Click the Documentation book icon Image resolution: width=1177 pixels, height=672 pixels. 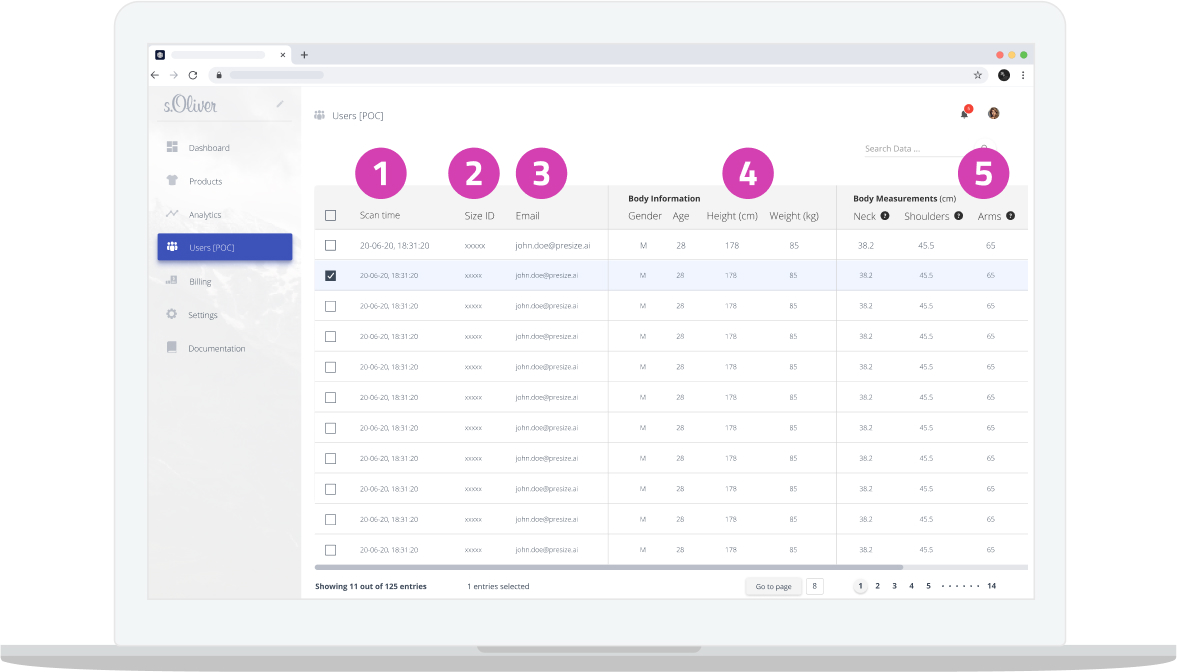coord(172,347)
